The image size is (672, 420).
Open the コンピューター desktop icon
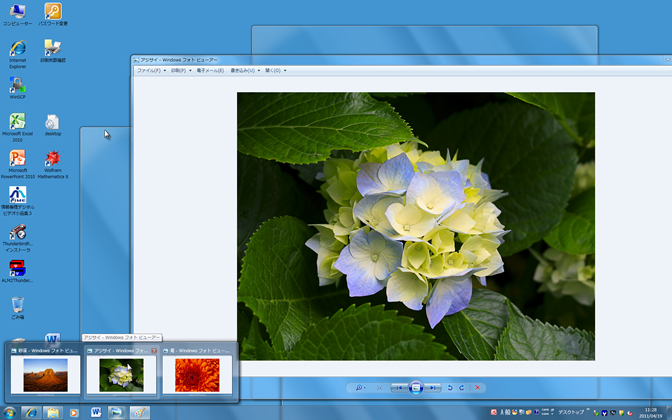[17, 15]
